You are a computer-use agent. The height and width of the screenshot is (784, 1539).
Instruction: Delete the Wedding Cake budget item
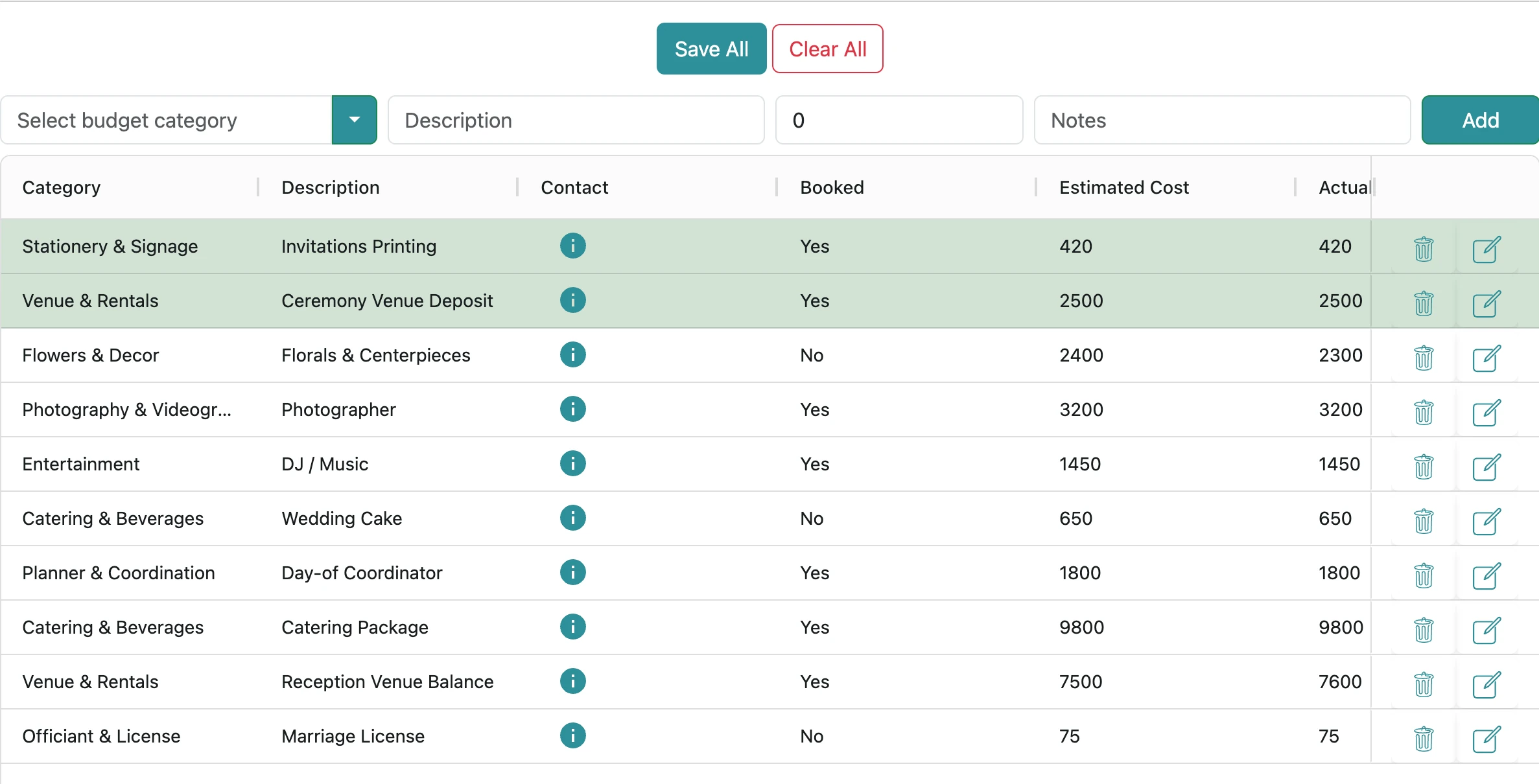pos(1423,520)
